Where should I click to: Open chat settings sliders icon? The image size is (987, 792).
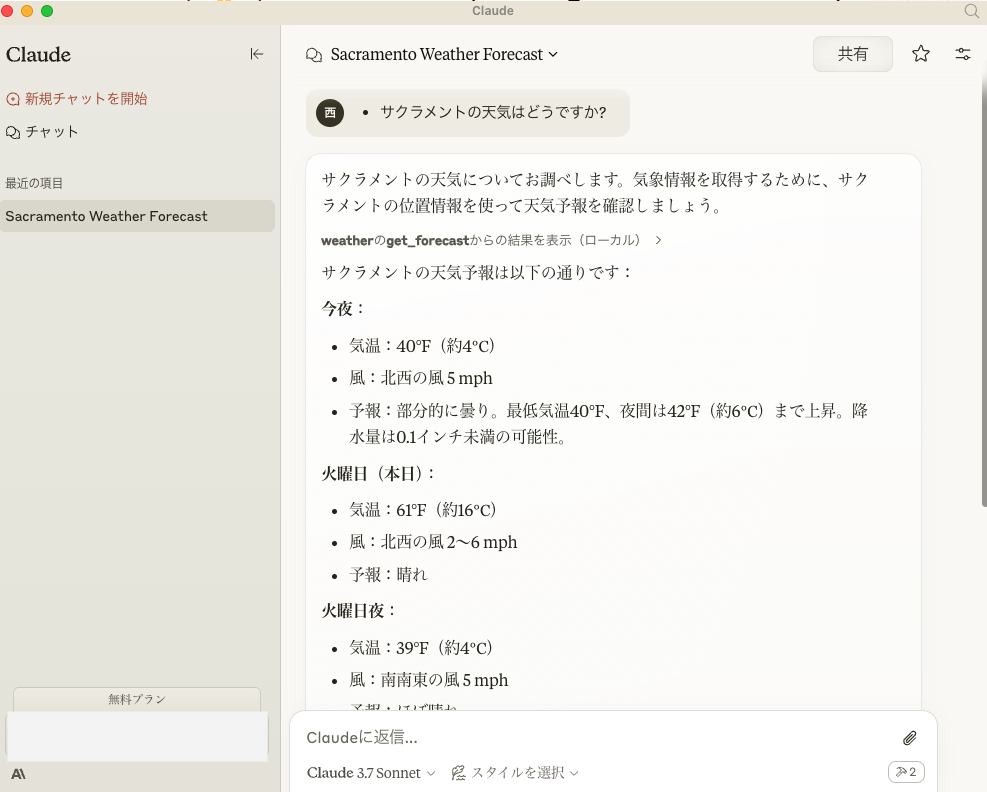click(962, 54)
